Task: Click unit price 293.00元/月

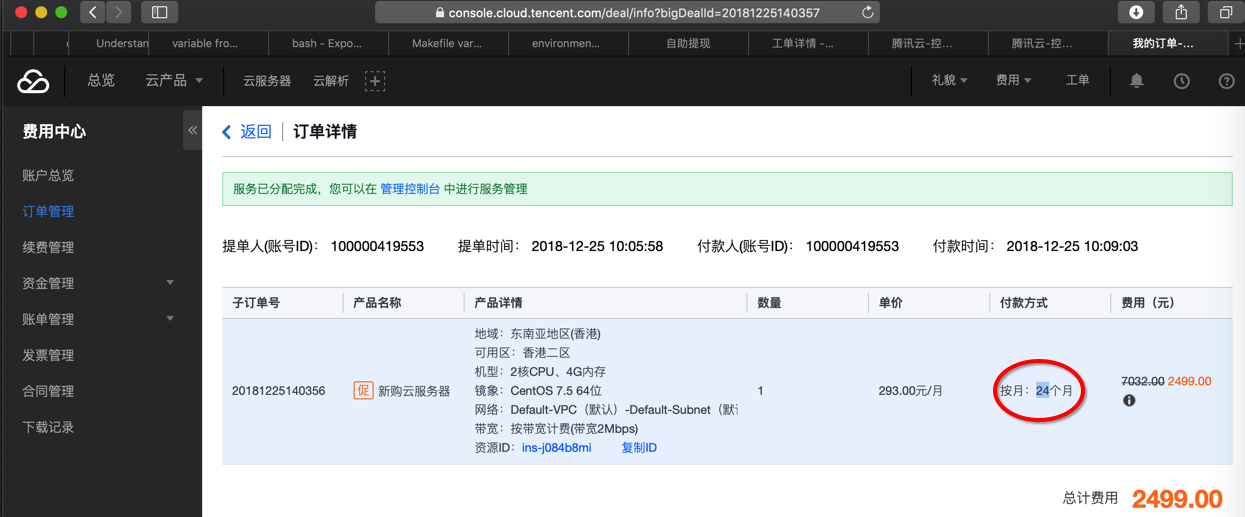Action: (x=910, y=391)
